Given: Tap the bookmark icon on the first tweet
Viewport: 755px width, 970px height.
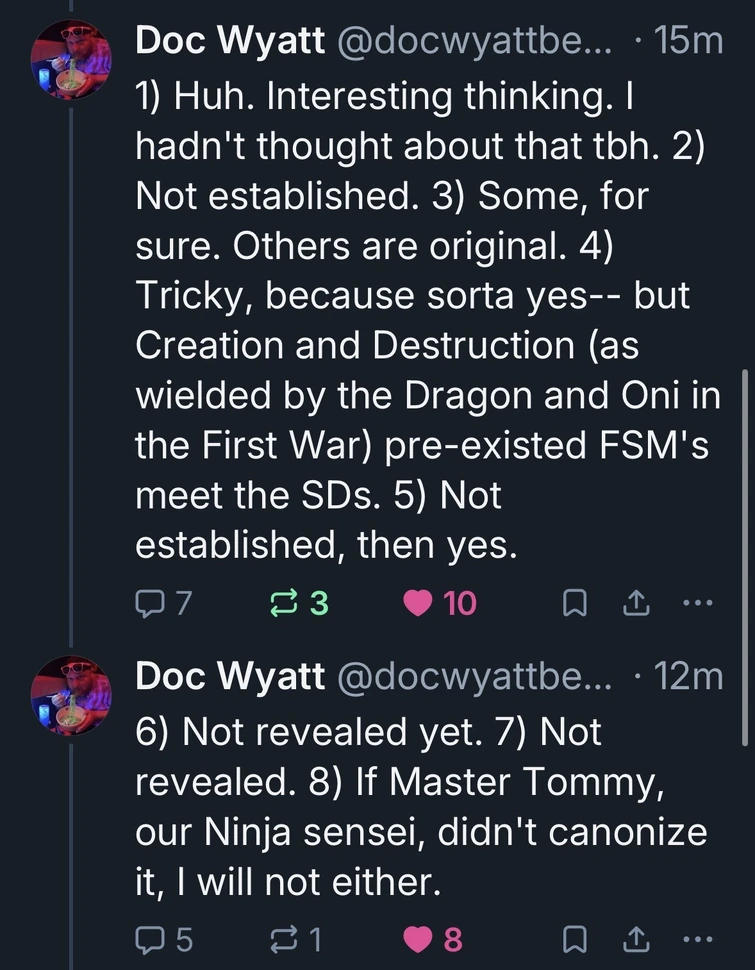Looking at the screenshot, I should click(x=573, y=602).
